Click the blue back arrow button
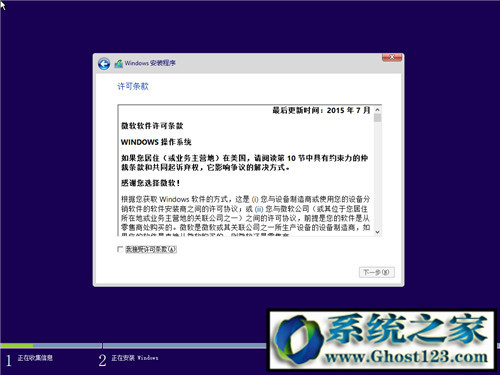This screenshot has width=500, height=375. pyautogui.click(x=104, y=64)
